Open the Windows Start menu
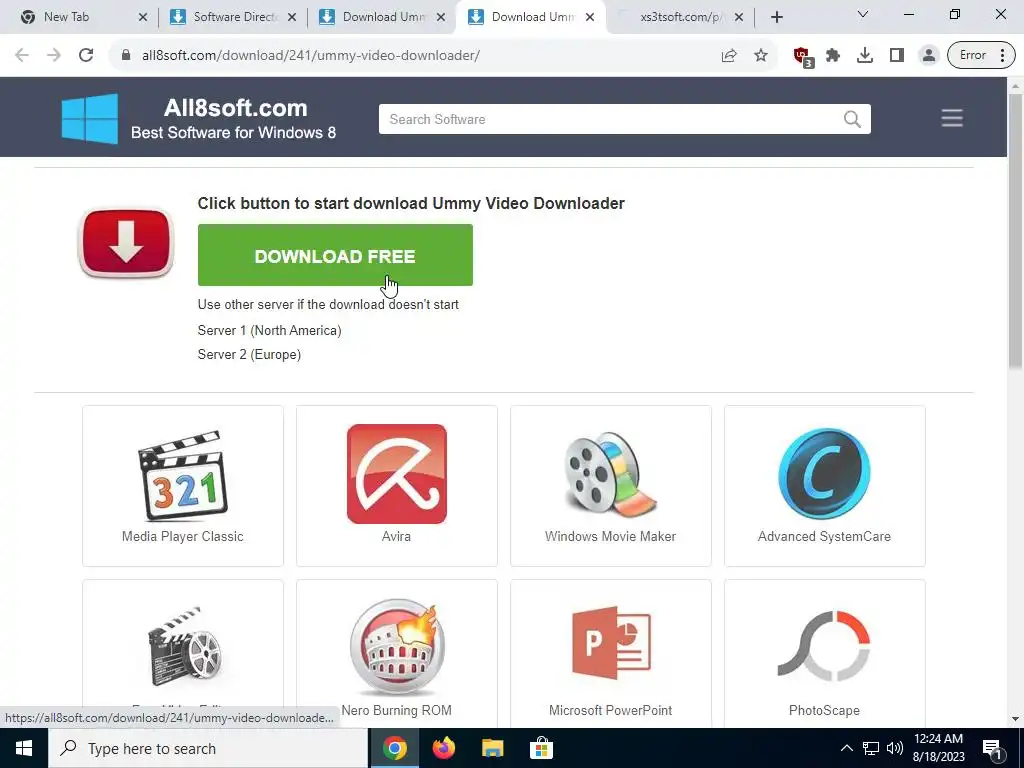The width and height of the screenshot is (1024, 768). (x=24, y=748)
